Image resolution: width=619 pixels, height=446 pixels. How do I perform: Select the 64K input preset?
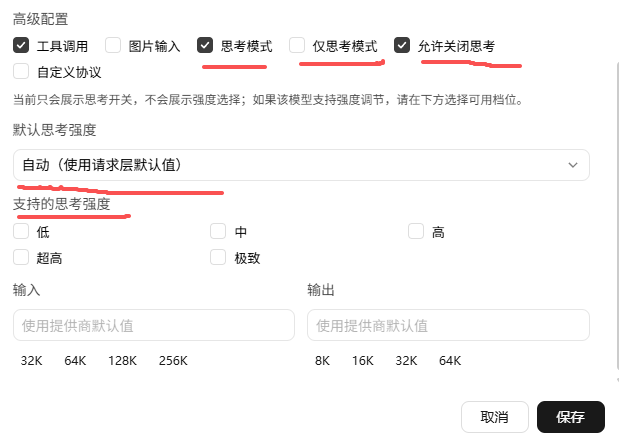(x=75, y=361)
